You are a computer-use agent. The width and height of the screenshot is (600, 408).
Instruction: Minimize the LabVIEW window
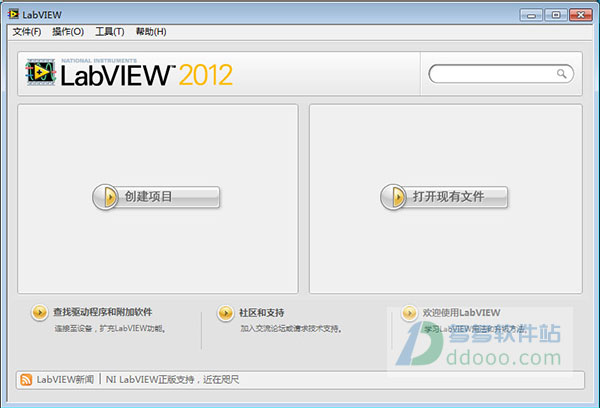531,15
